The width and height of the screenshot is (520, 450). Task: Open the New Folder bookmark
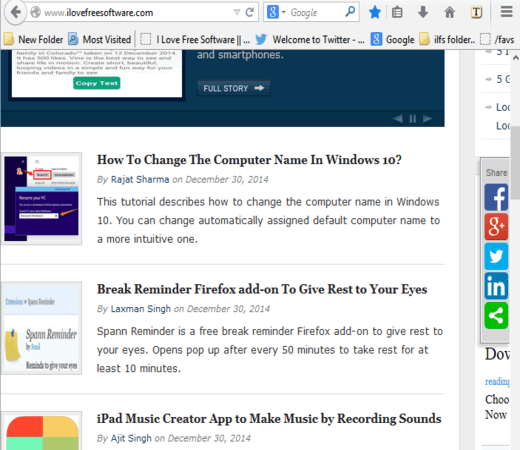[x=33, y=40]
